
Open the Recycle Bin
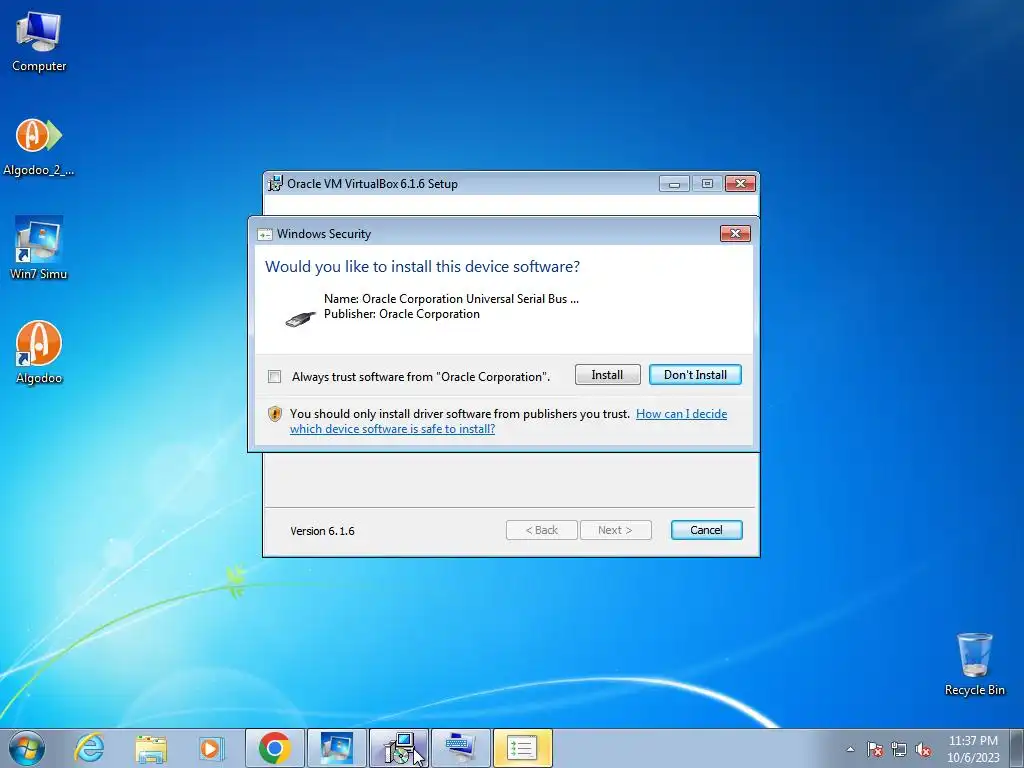tap(974, 664)
